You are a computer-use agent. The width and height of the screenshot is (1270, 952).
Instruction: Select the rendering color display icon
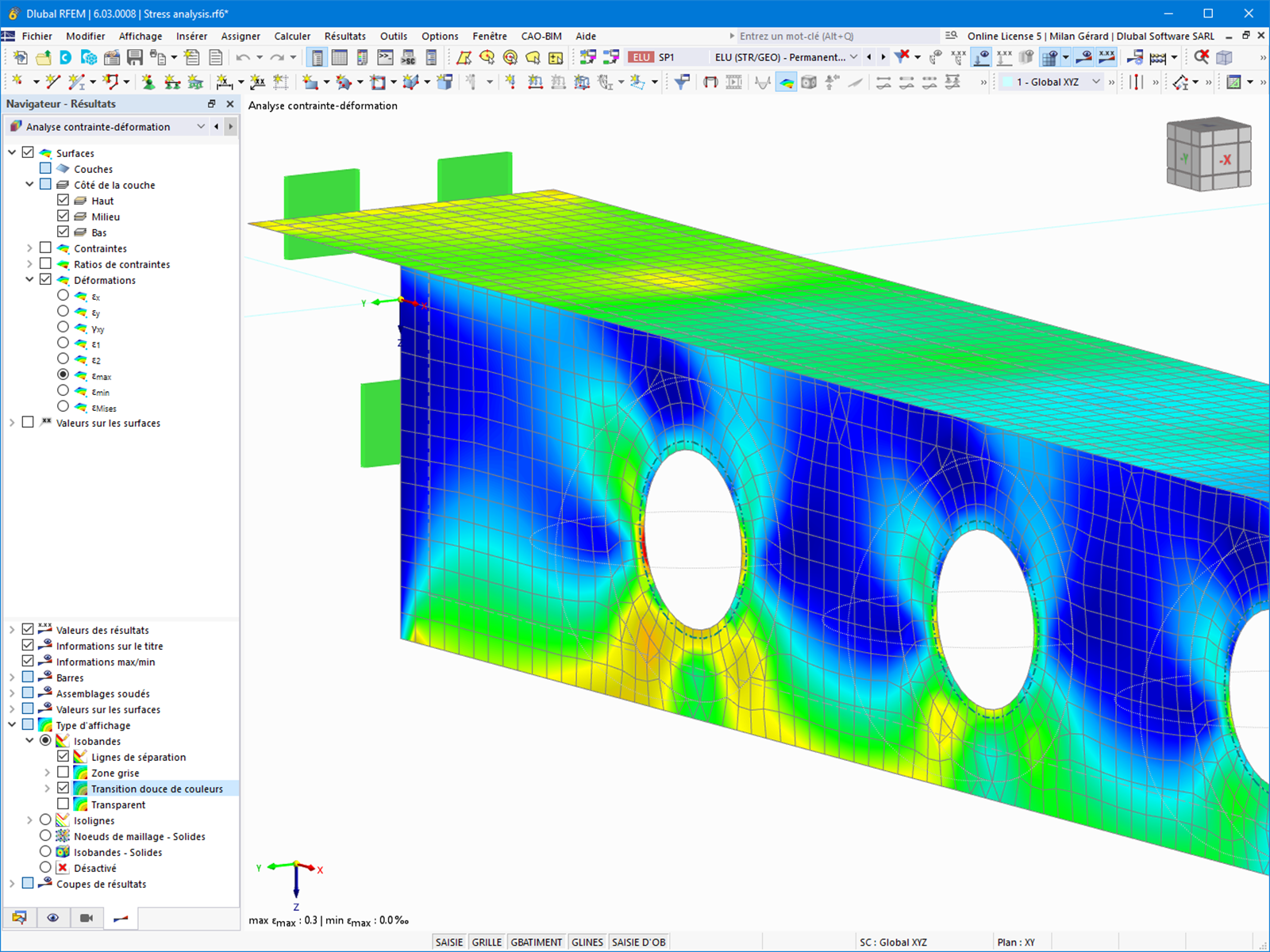pyautogui.click(x=787, y=82)
